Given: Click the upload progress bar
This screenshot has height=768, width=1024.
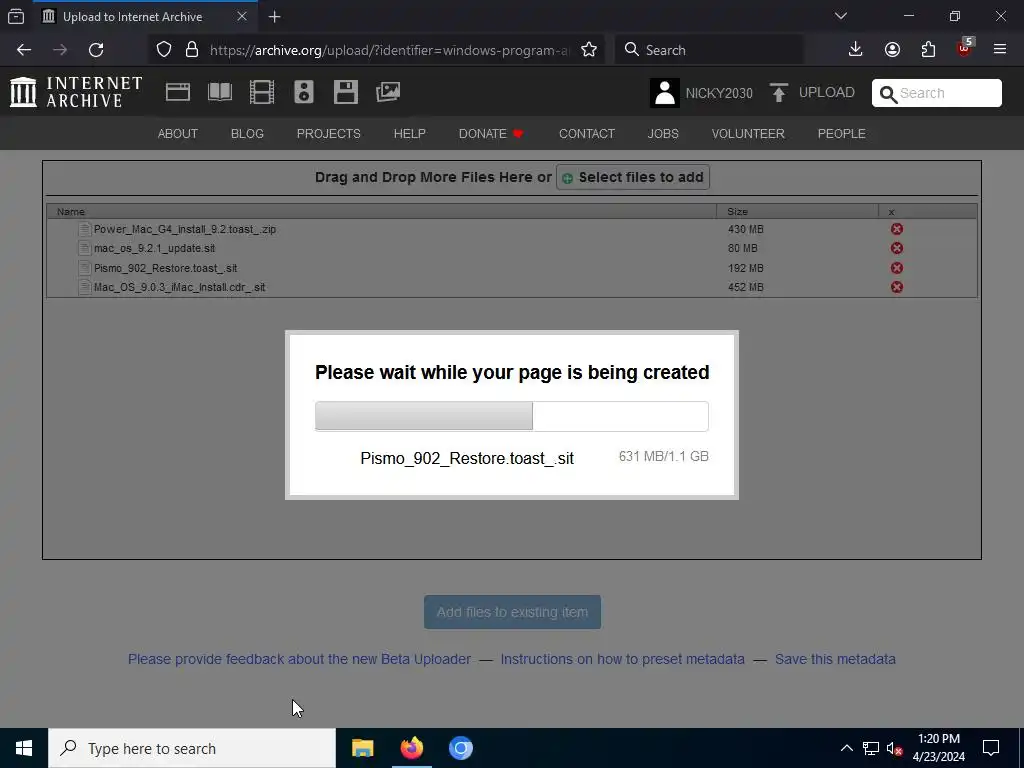Looking at the screenshot, I should click(512, 416).
